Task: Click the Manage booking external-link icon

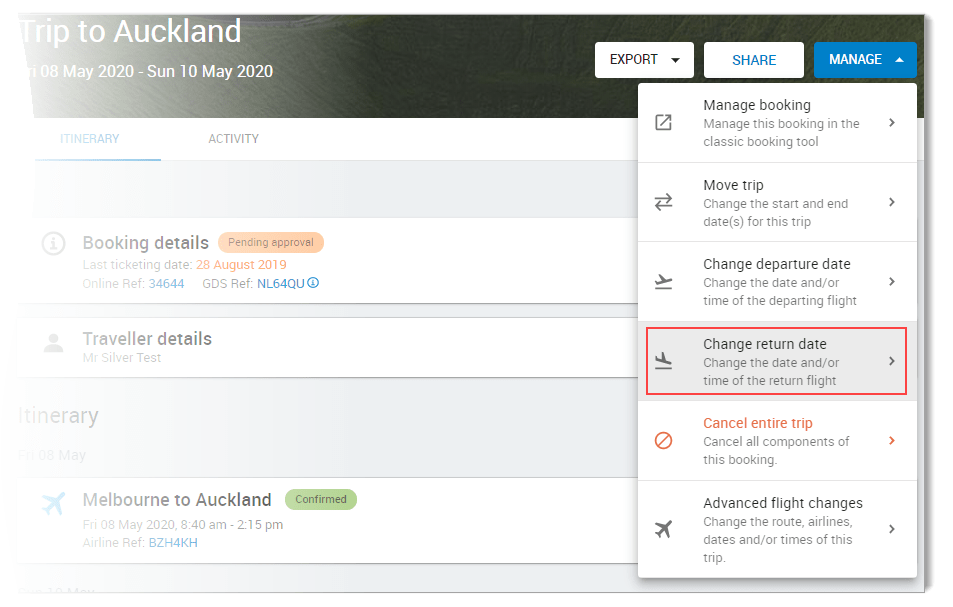Action: 664,121
